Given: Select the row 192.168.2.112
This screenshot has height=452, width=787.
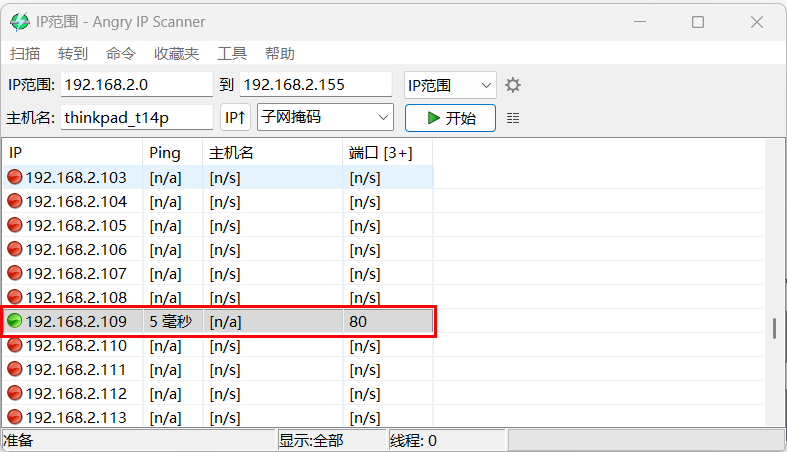Looking at the screenshot, I should click(x=218, y=394).
